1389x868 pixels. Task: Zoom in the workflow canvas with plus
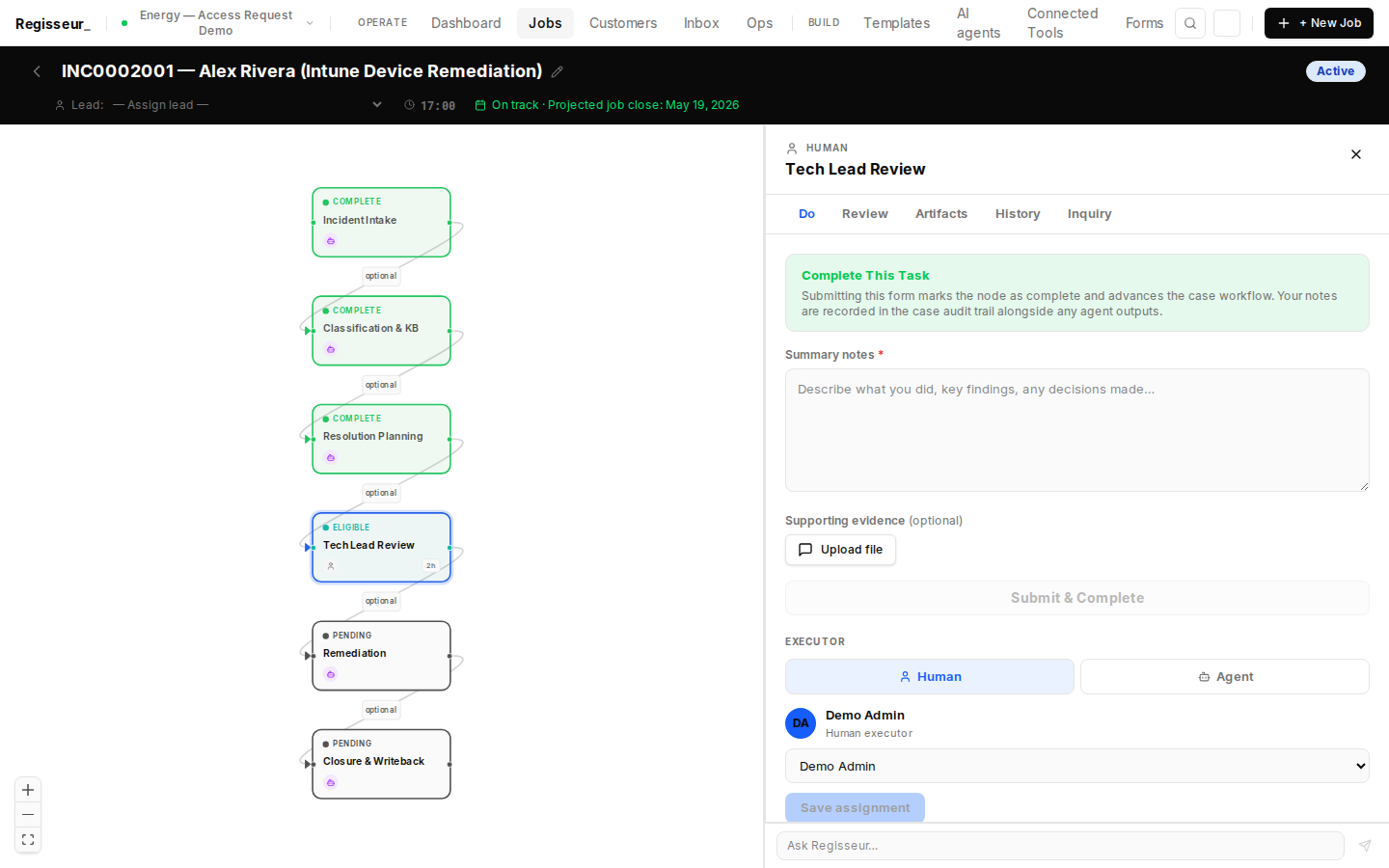(28, 790)
